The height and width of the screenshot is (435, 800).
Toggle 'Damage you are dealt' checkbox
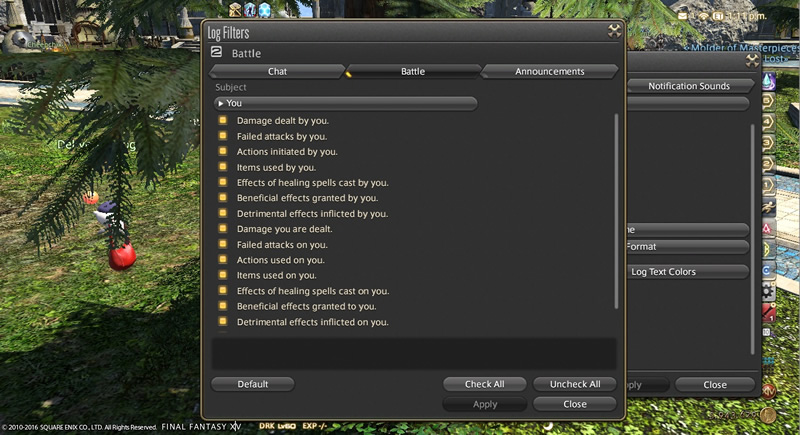pos(223,228)
